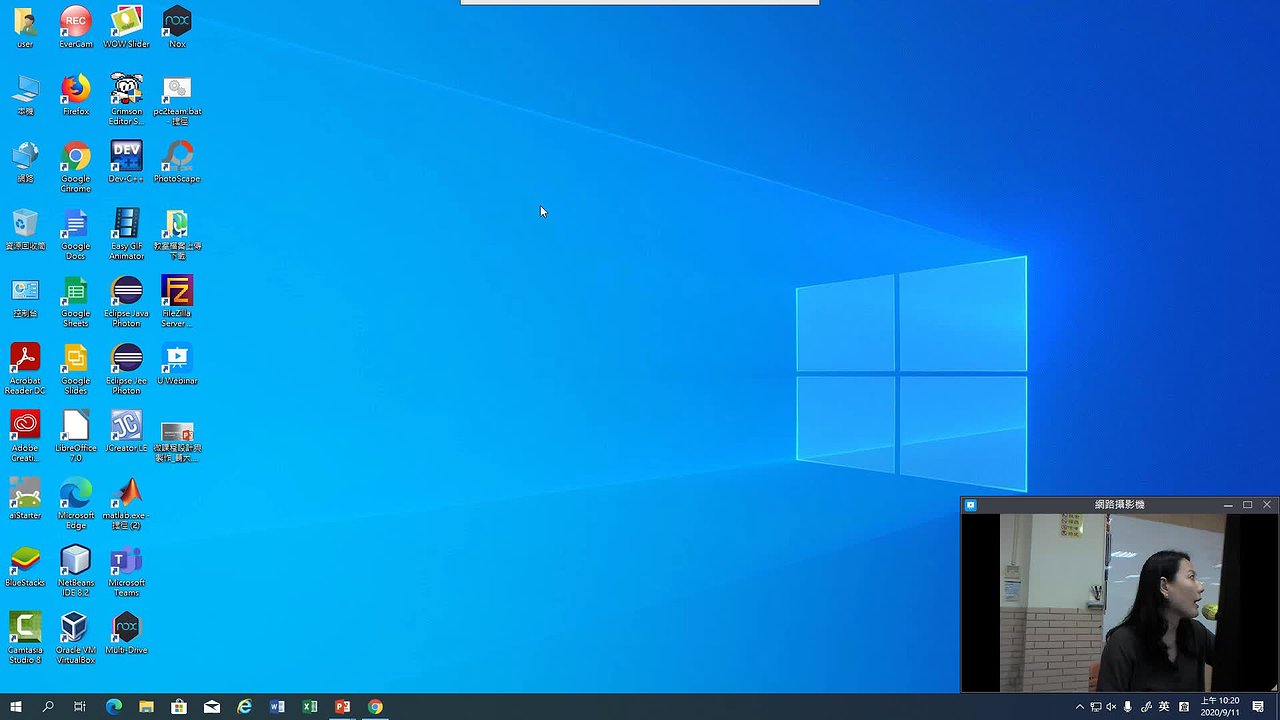Show hidden system tray icons
1280x720 pixels.
[x=1079, y=707]
